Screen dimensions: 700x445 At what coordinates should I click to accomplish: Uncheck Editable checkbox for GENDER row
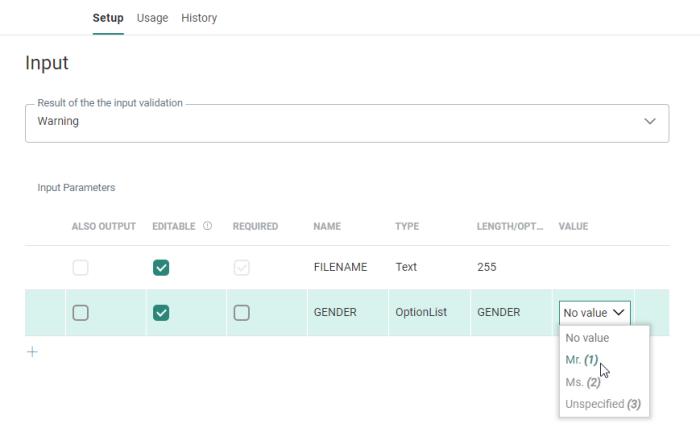click(161, 313)
